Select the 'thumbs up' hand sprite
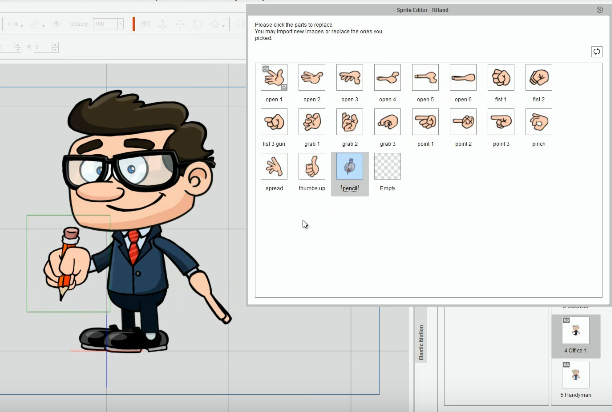Viewport: 612px width, 412px height. (312, 166)
